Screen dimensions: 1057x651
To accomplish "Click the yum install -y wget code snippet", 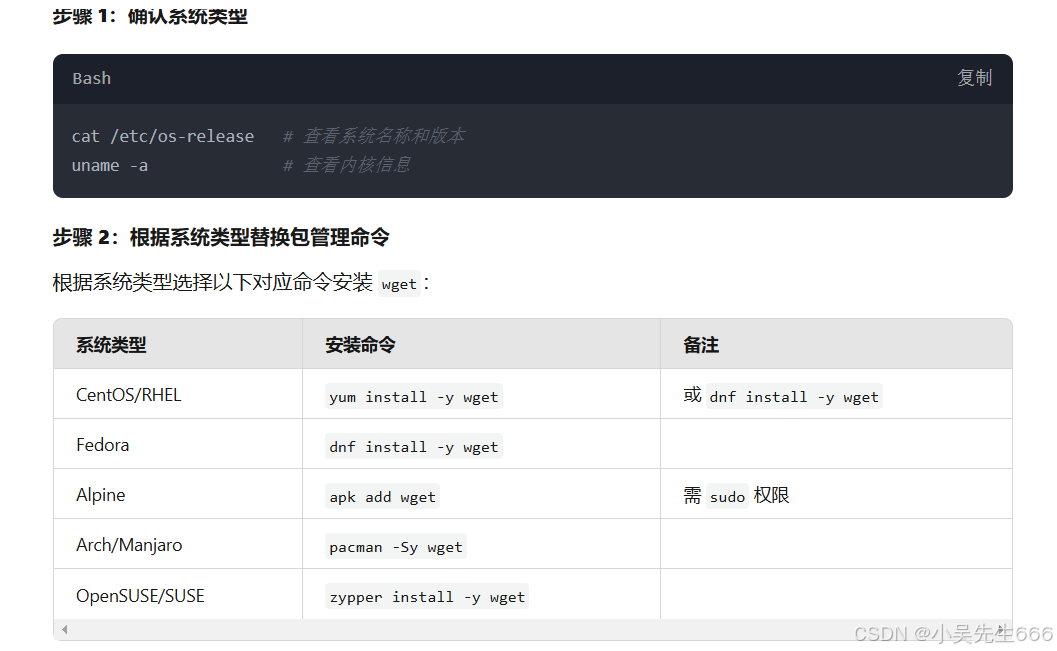I will click(x=413, y=396).
